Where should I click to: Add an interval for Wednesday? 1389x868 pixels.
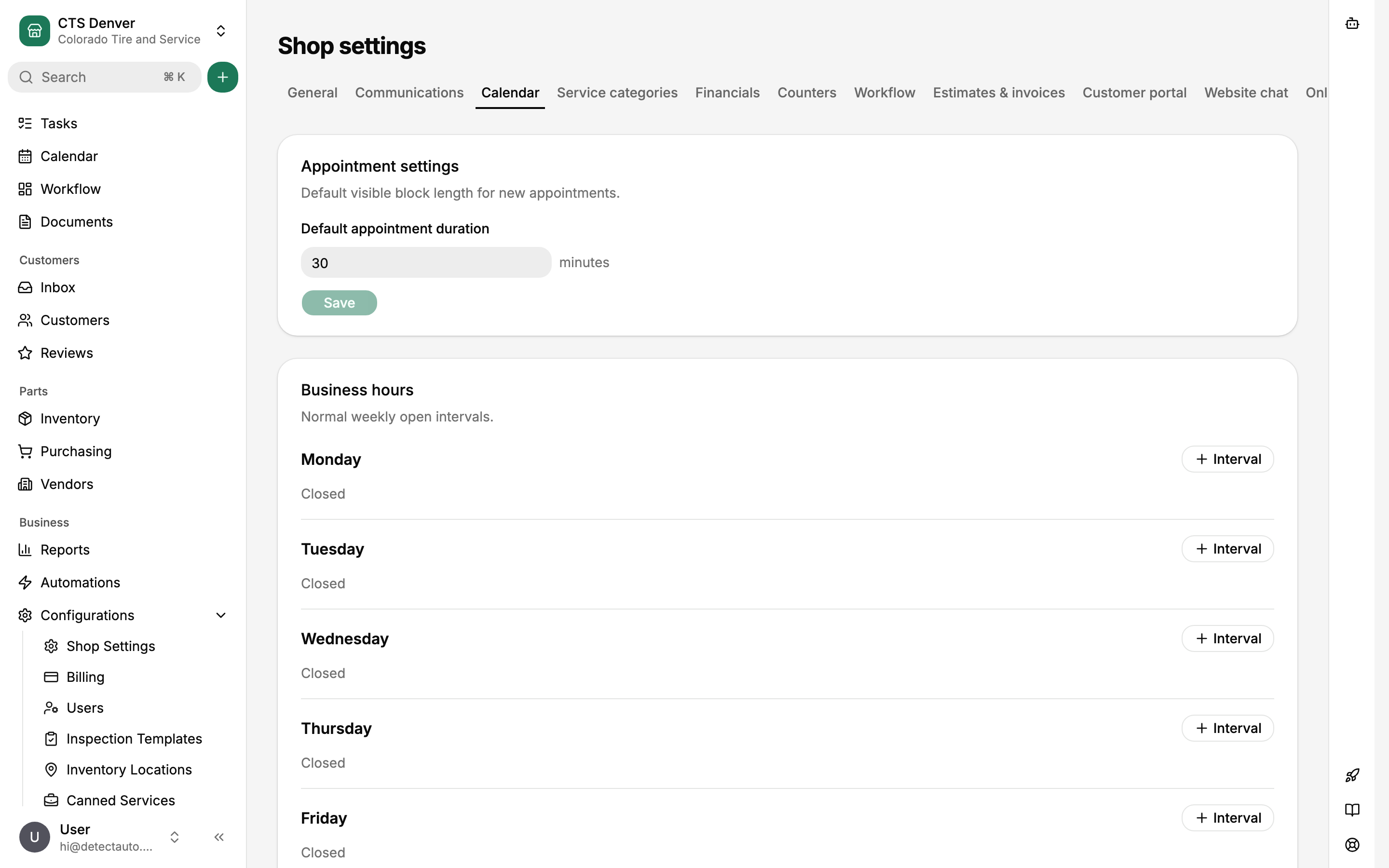1228,638
